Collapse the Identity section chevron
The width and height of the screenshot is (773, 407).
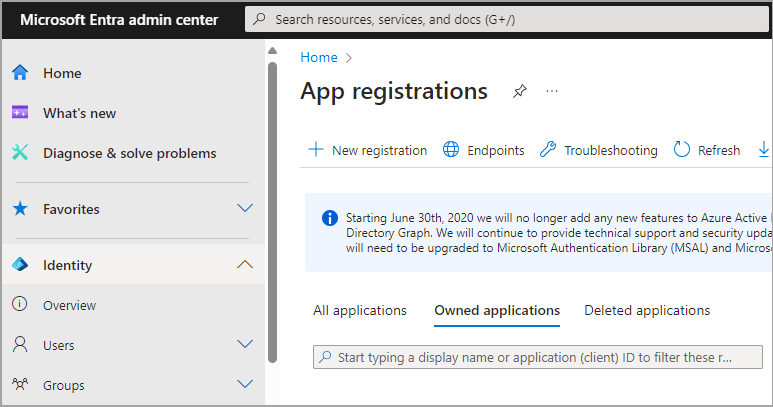[244, 265]
